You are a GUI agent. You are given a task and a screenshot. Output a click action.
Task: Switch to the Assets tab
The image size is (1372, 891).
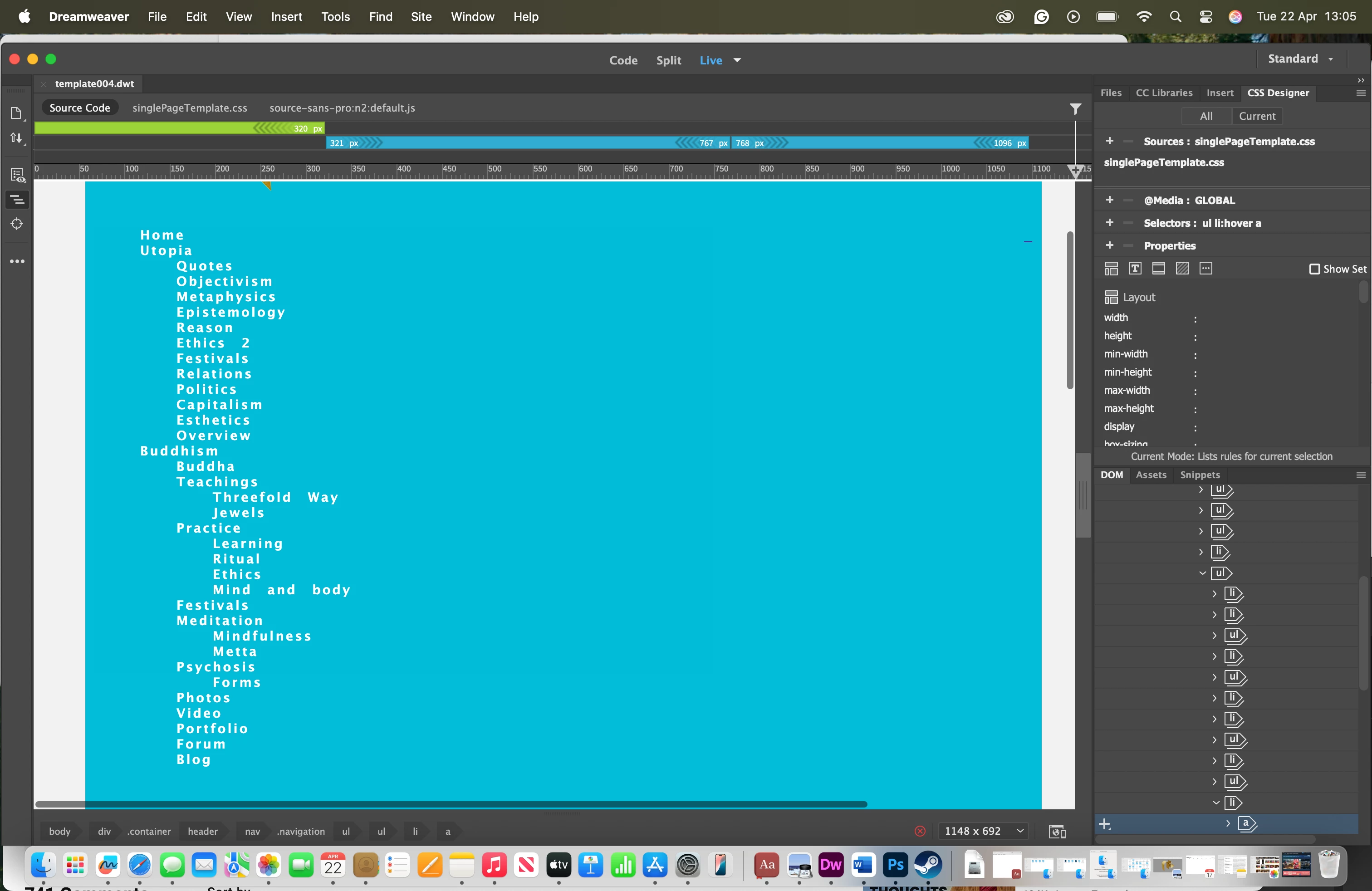(x=1151, y=475)
